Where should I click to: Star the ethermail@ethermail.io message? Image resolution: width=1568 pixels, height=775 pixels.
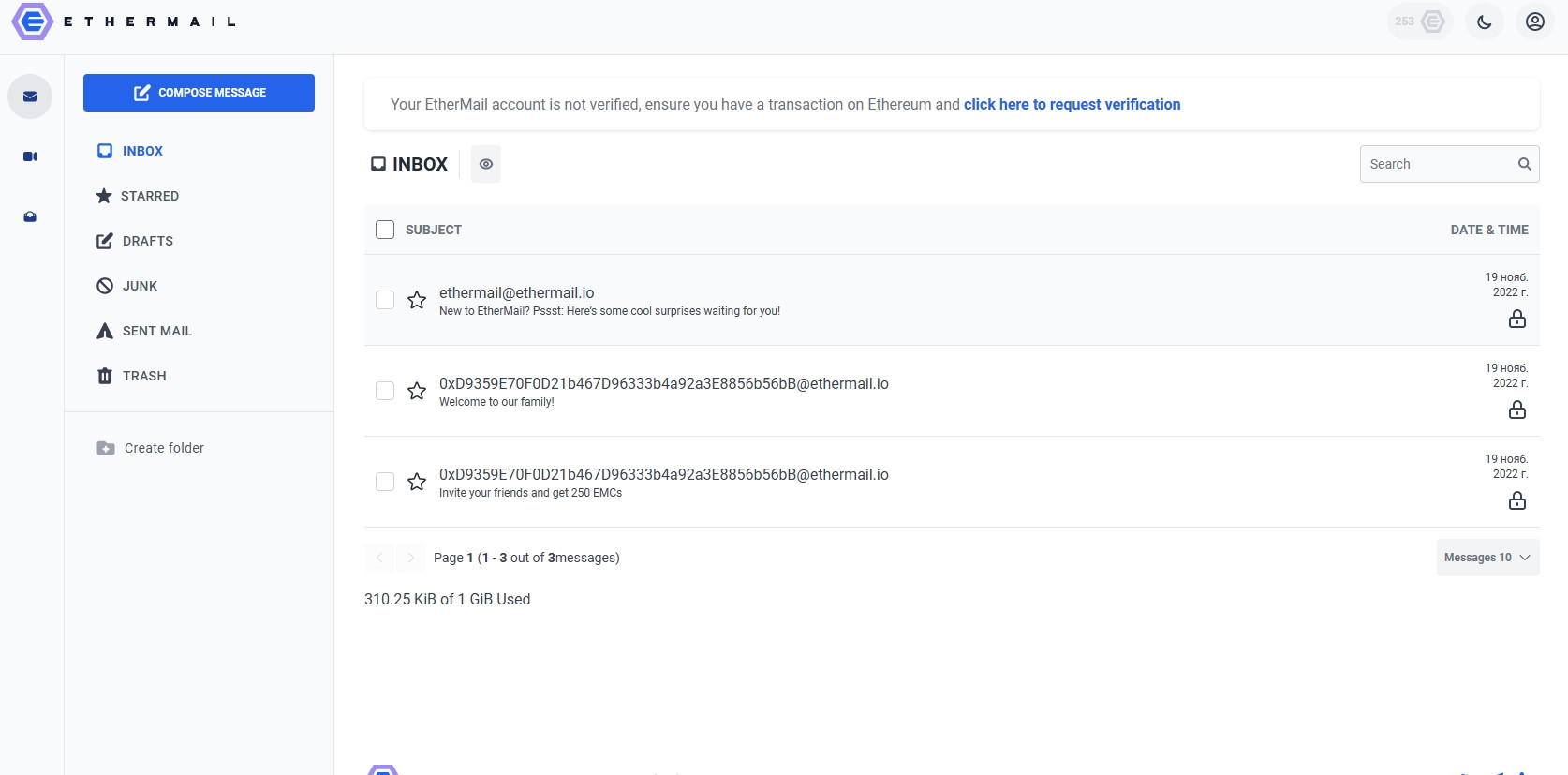coord(417,300)
